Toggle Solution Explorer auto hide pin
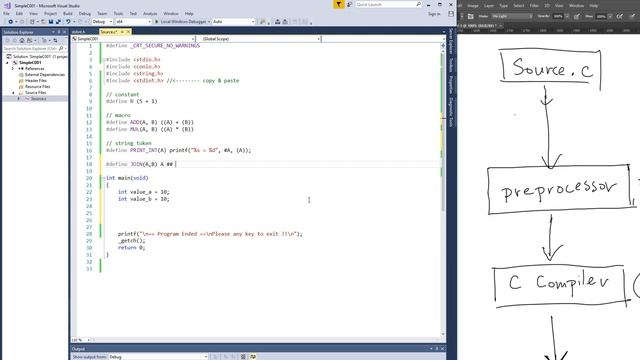 [x=59, y=32]
